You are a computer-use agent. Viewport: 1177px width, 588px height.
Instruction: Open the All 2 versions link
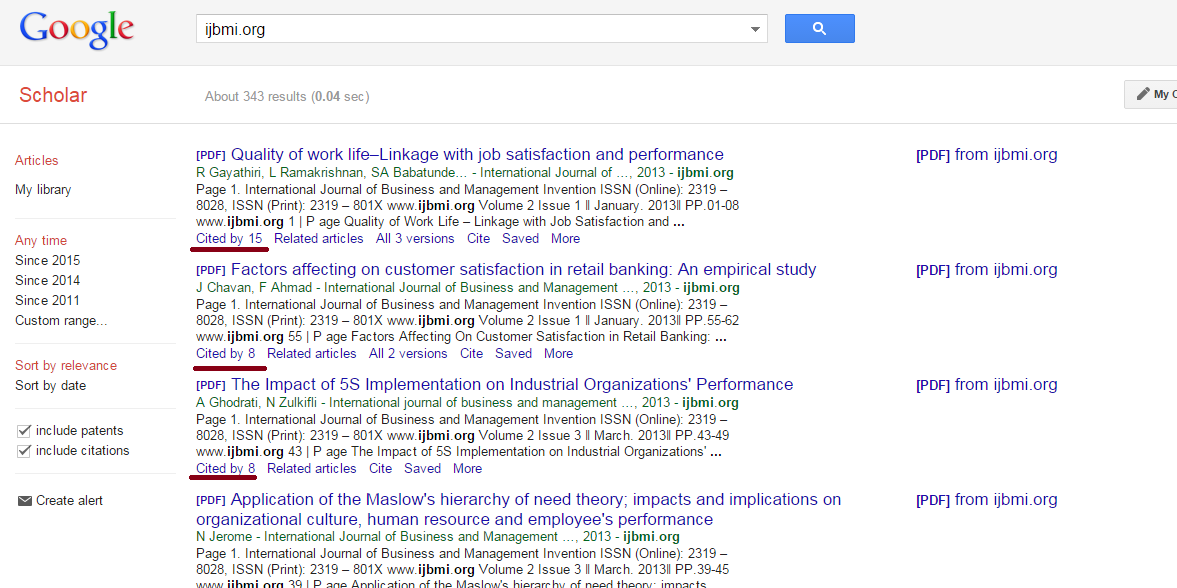pos(408,354)
